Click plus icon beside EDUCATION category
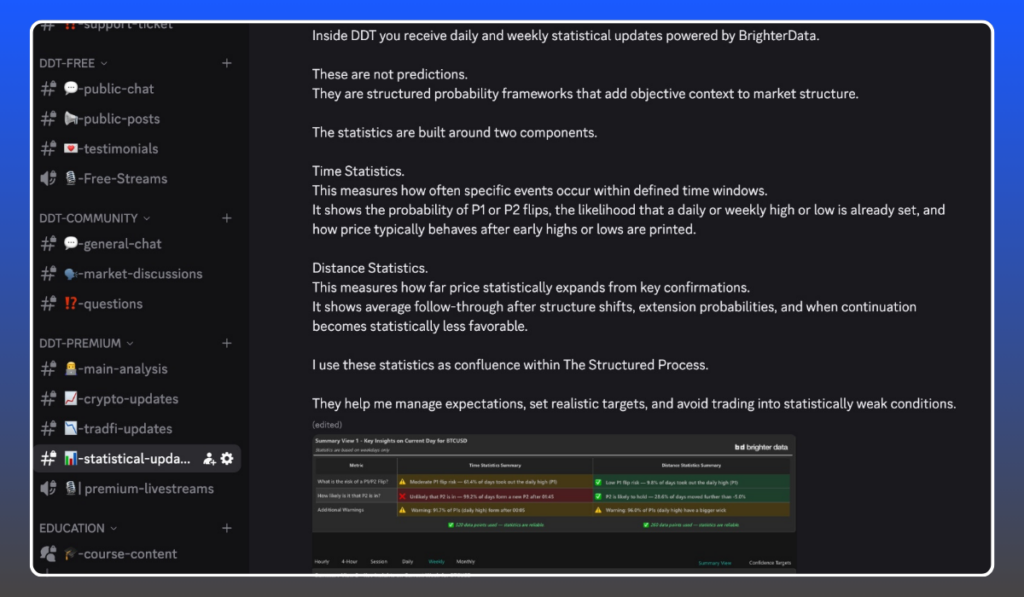 (226, 528)
